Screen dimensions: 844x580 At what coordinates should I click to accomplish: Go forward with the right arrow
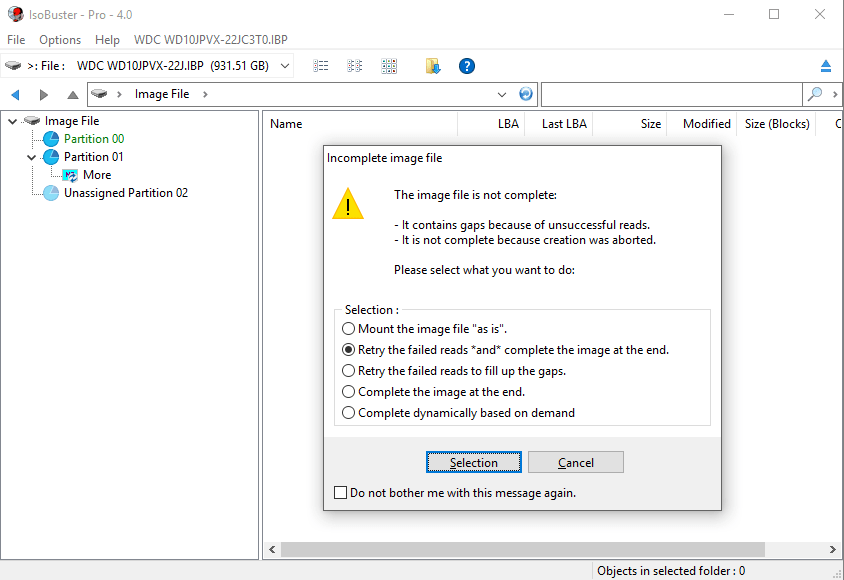click(x=44, y=95)
